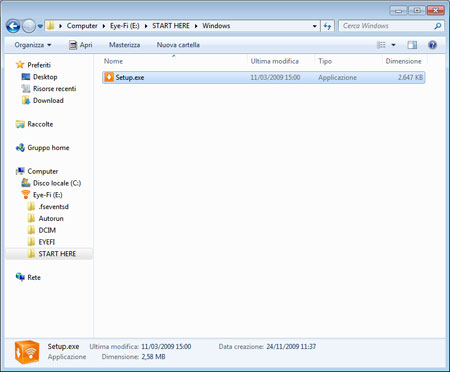Screen dimensions: 450x372
Task: Expand the arrow after Computer breadcrumb
Action: point(104,26)
